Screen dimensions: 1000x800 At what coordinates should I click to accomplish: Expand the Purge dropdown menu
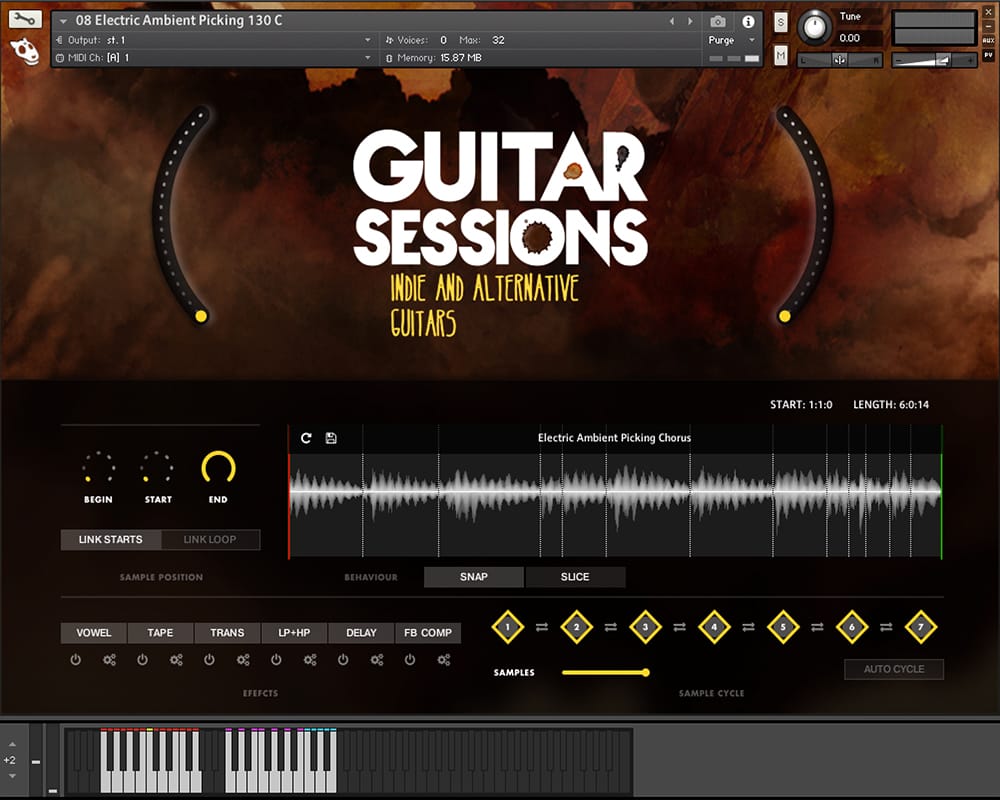(752, 40)
